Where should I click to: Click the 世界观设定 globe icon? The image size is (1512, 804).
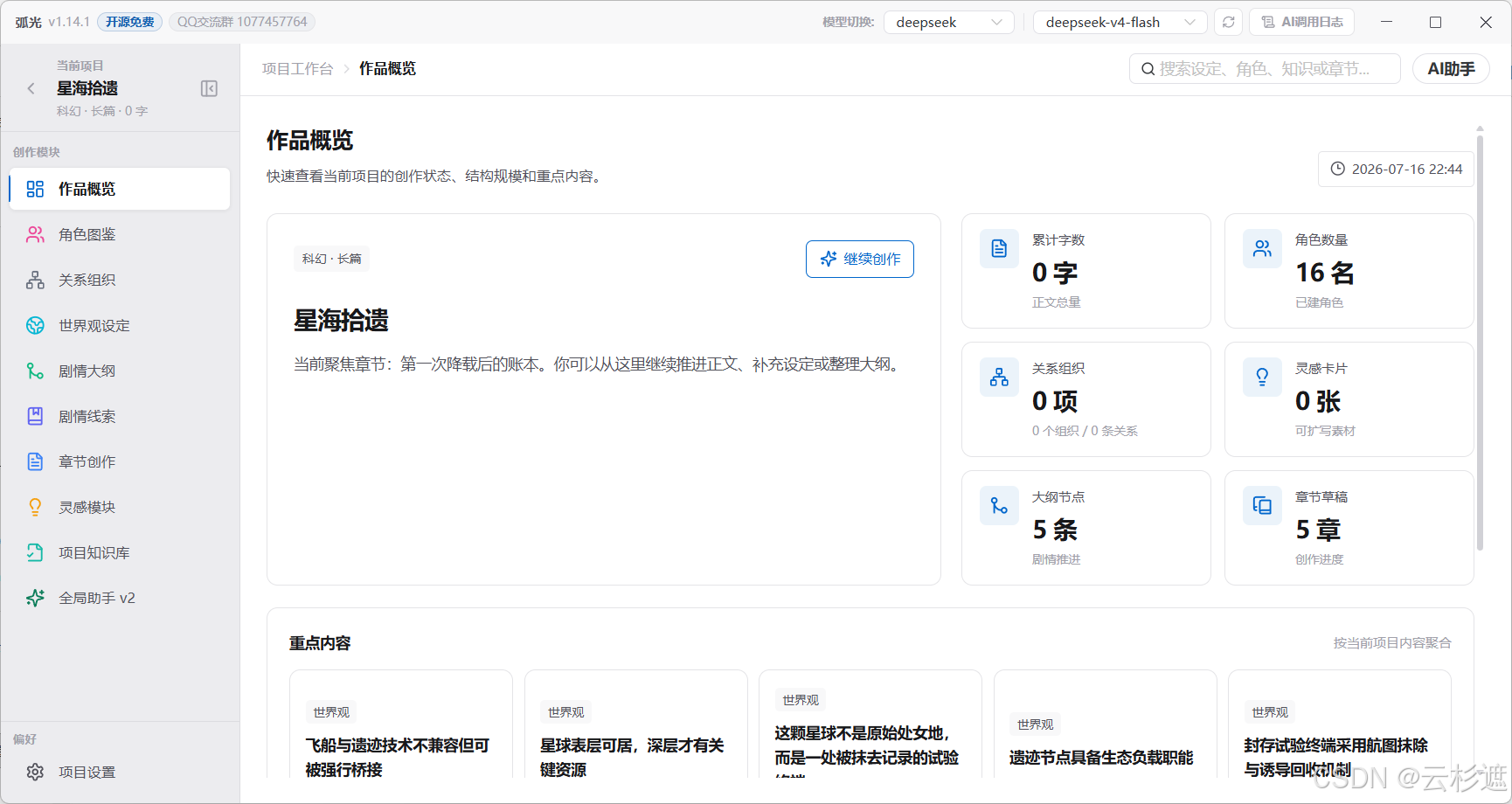click(35, 325)
